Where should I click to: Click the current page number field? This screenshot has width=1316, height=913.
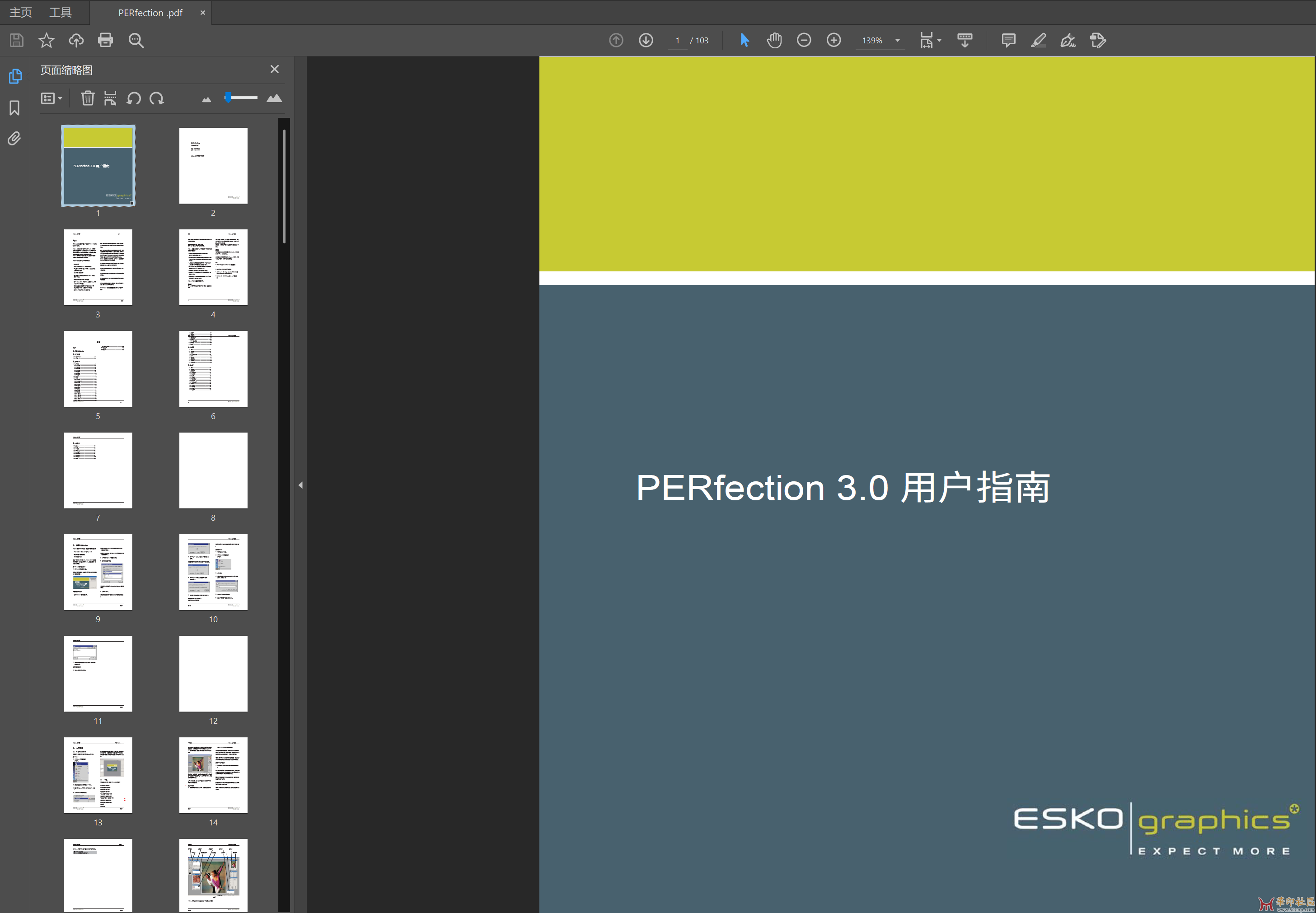tap(678, 41)
